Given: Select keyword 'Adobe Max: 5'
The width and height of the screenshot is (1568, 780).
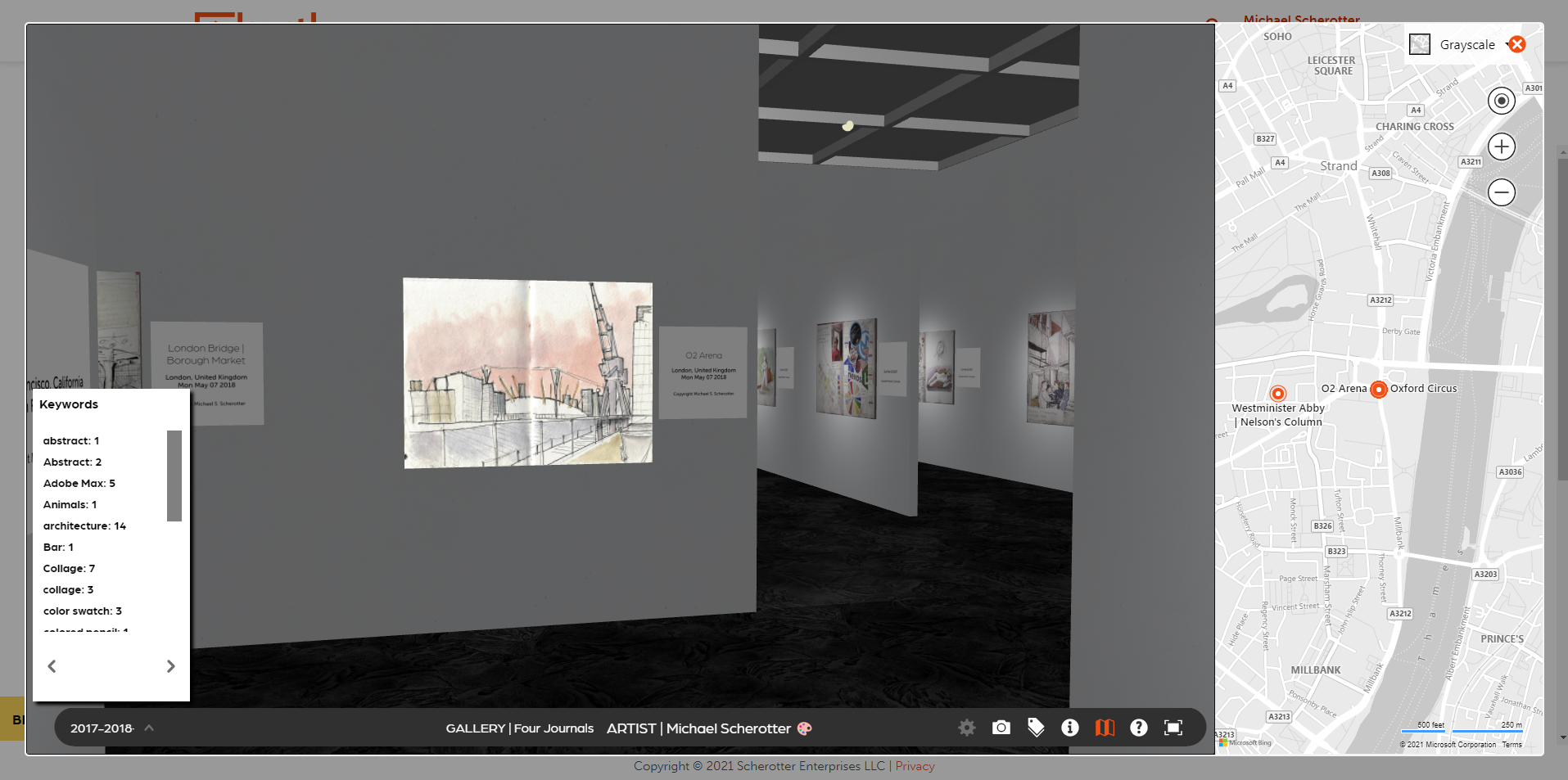Looking at the screenshot, I should [x=79, y=483].
